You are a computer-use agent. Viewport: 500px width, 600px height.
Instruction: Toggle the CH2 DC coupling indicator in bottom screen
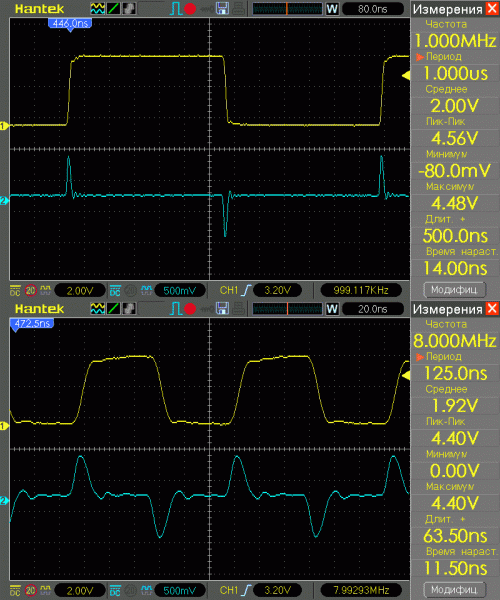coord(115,590)
